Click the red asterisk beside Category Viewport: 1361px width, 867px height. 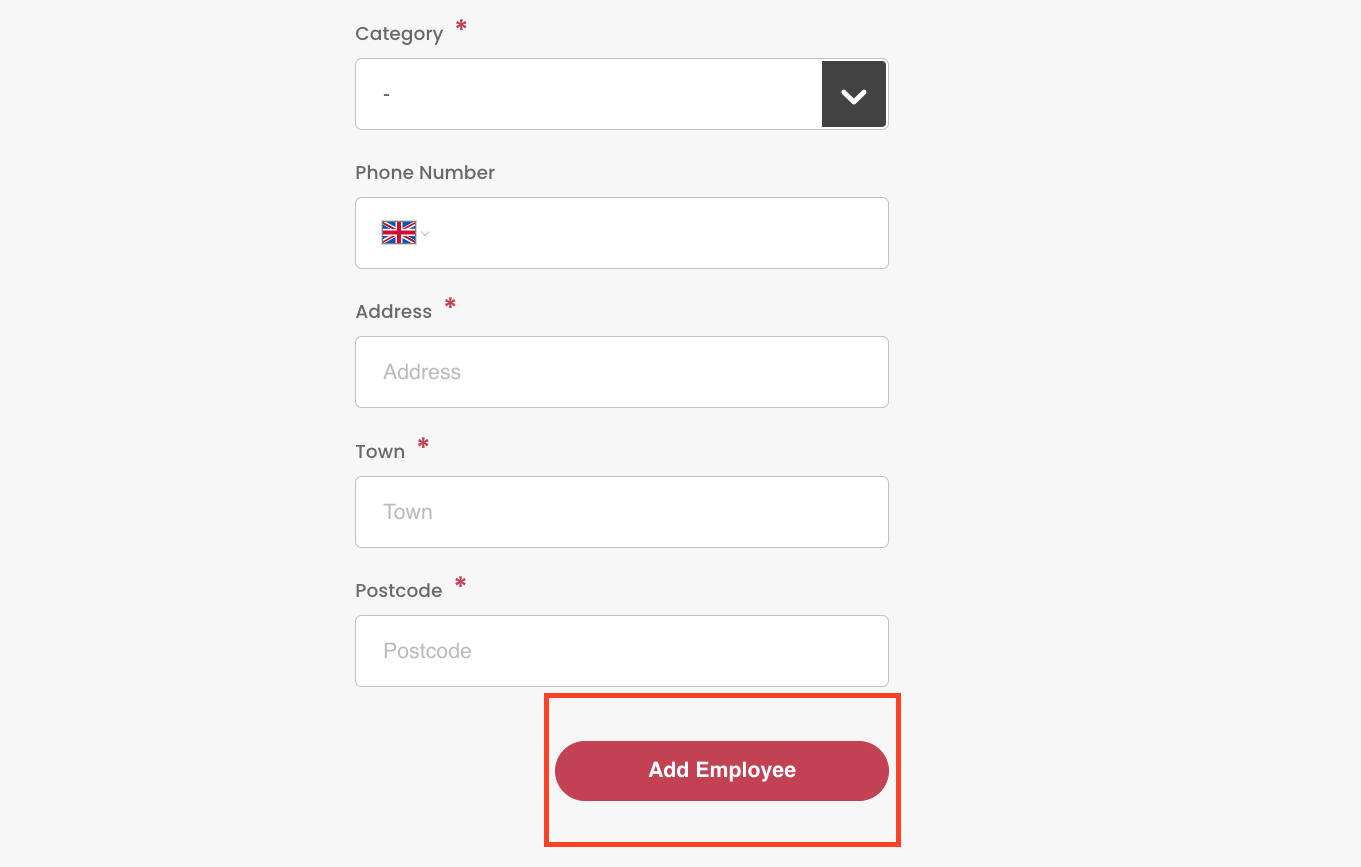pyautogui.click(x=461, y=26)
